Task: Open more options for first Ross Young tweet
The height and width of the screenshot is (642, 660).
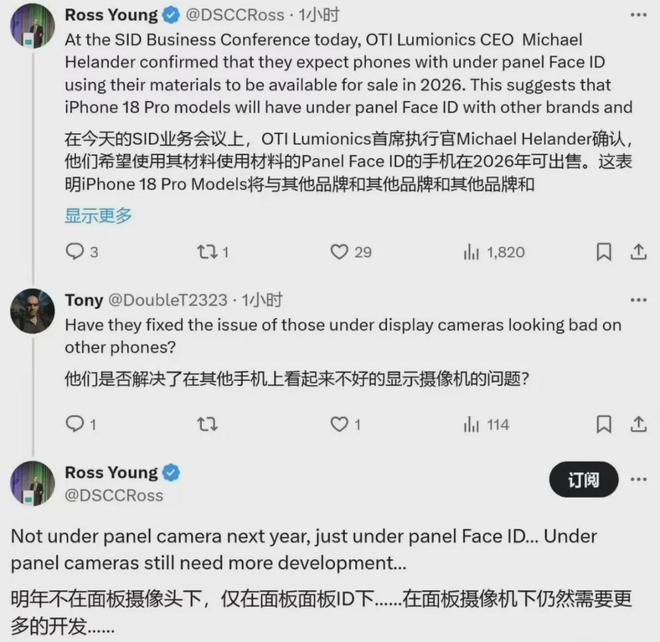Action: click(639, 15)
